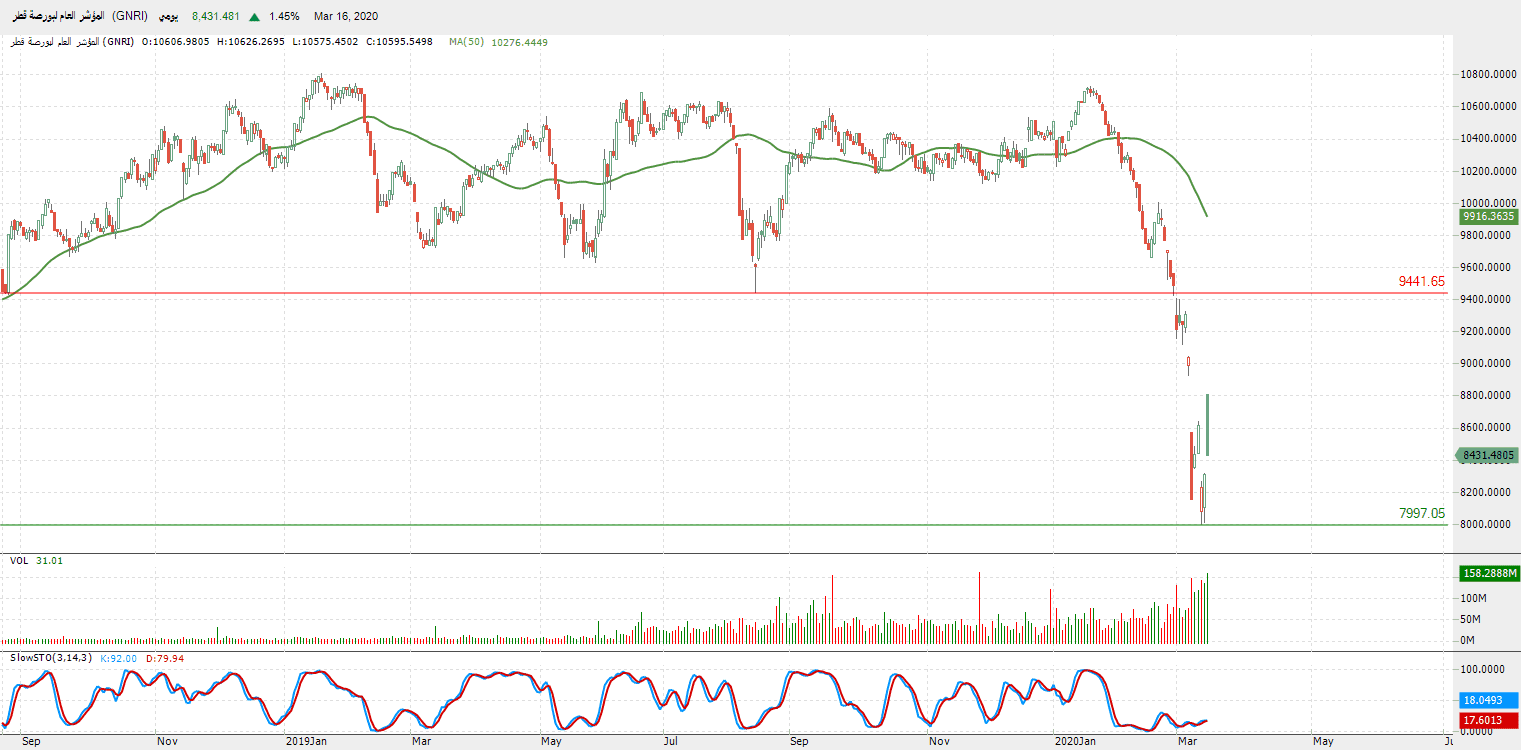Select the volume tag 158.2888M

tap(1489, 574)
